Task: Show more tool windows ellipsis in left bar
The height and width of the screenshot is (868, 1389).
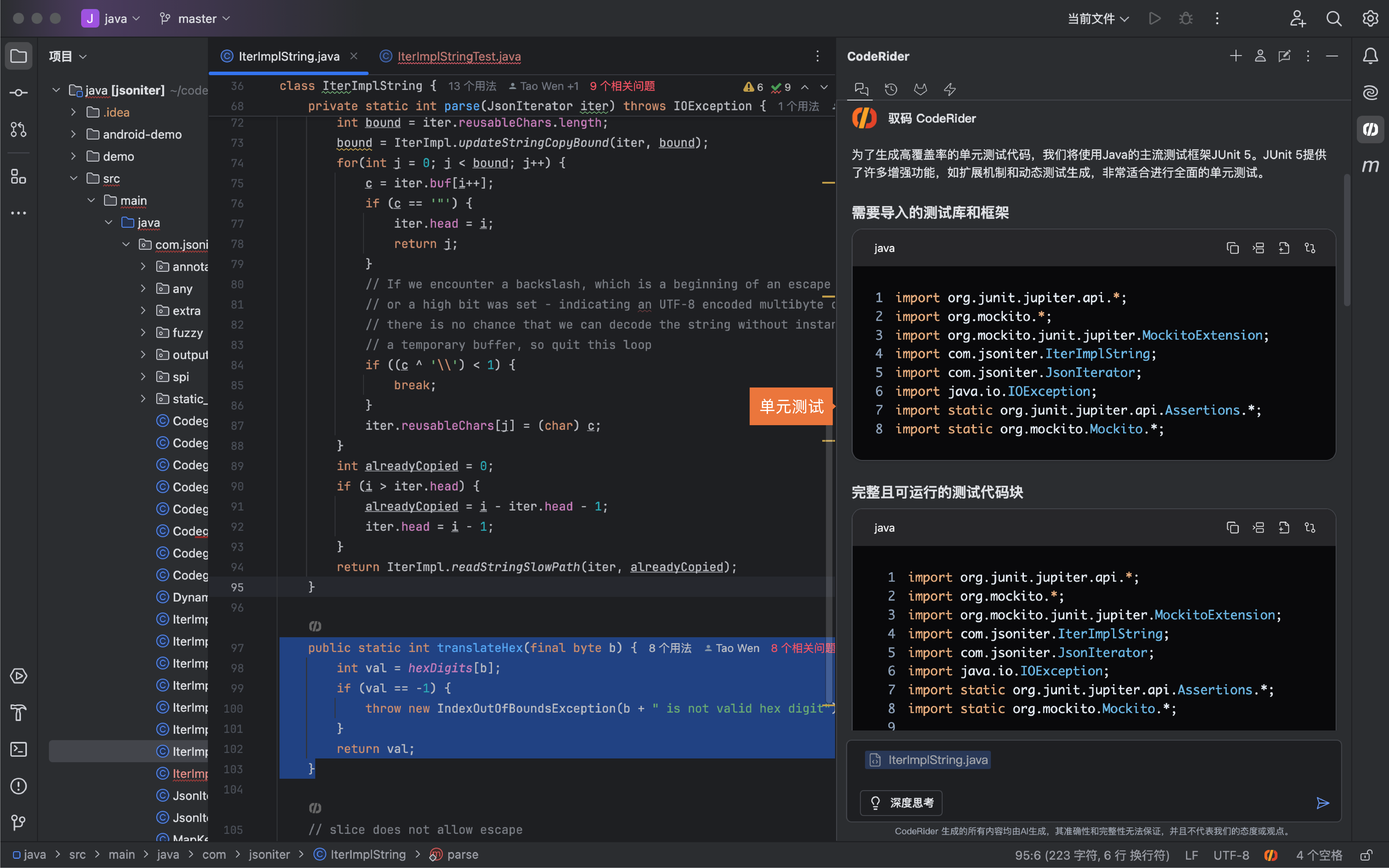Action: pos(18,213)
